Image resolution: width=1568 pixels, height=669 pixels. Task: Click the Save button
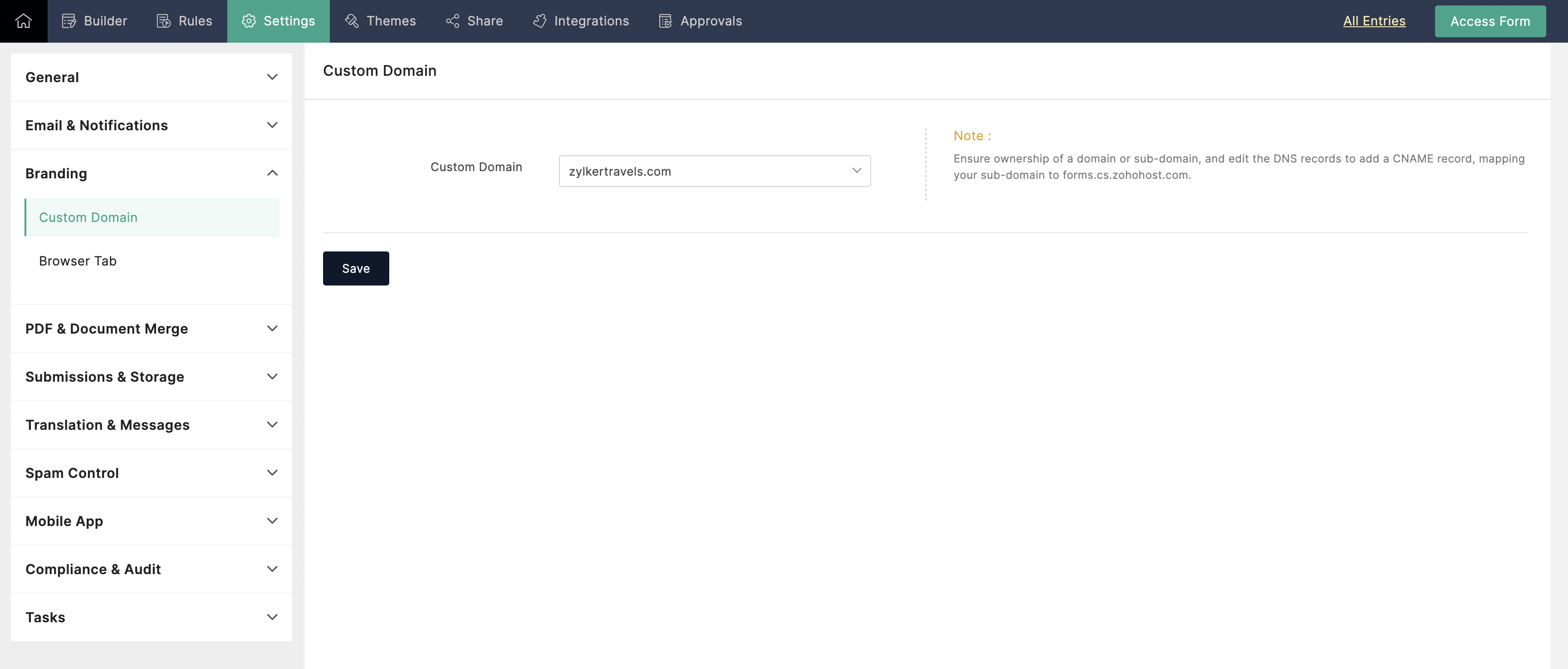[x=356, y=268]
